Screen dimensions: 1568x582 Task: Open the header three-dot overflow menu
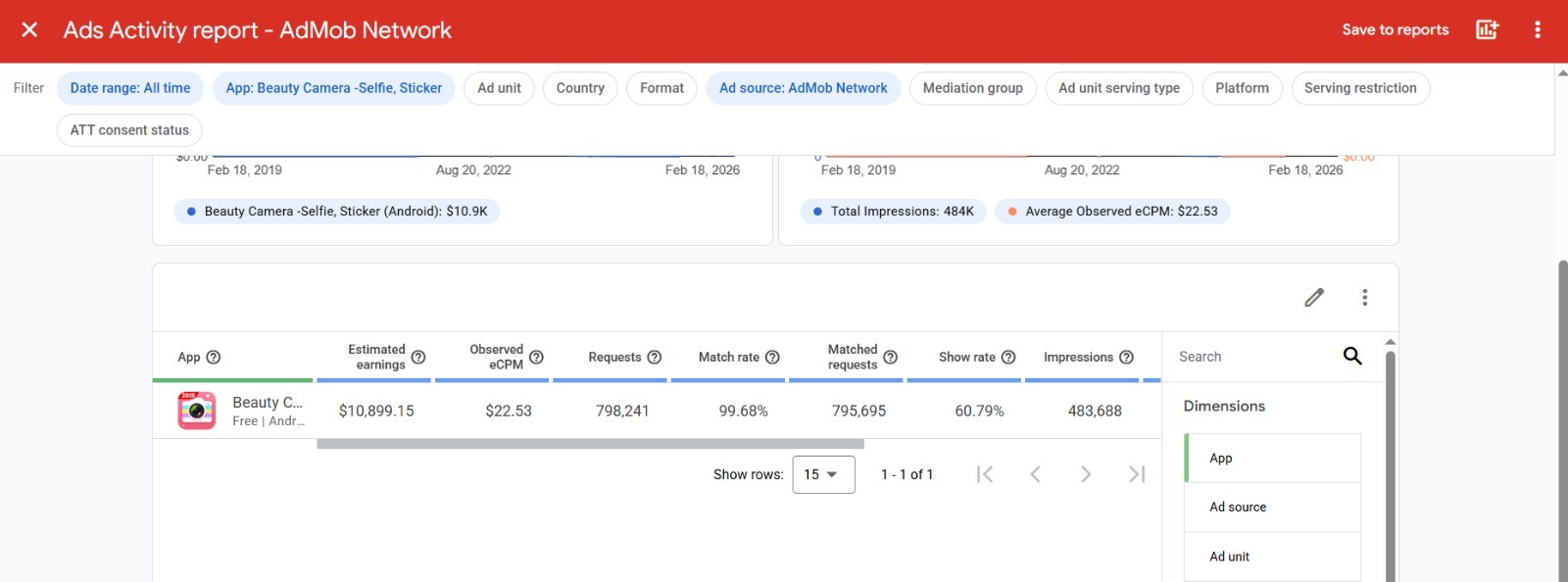tap(1537, 29)
